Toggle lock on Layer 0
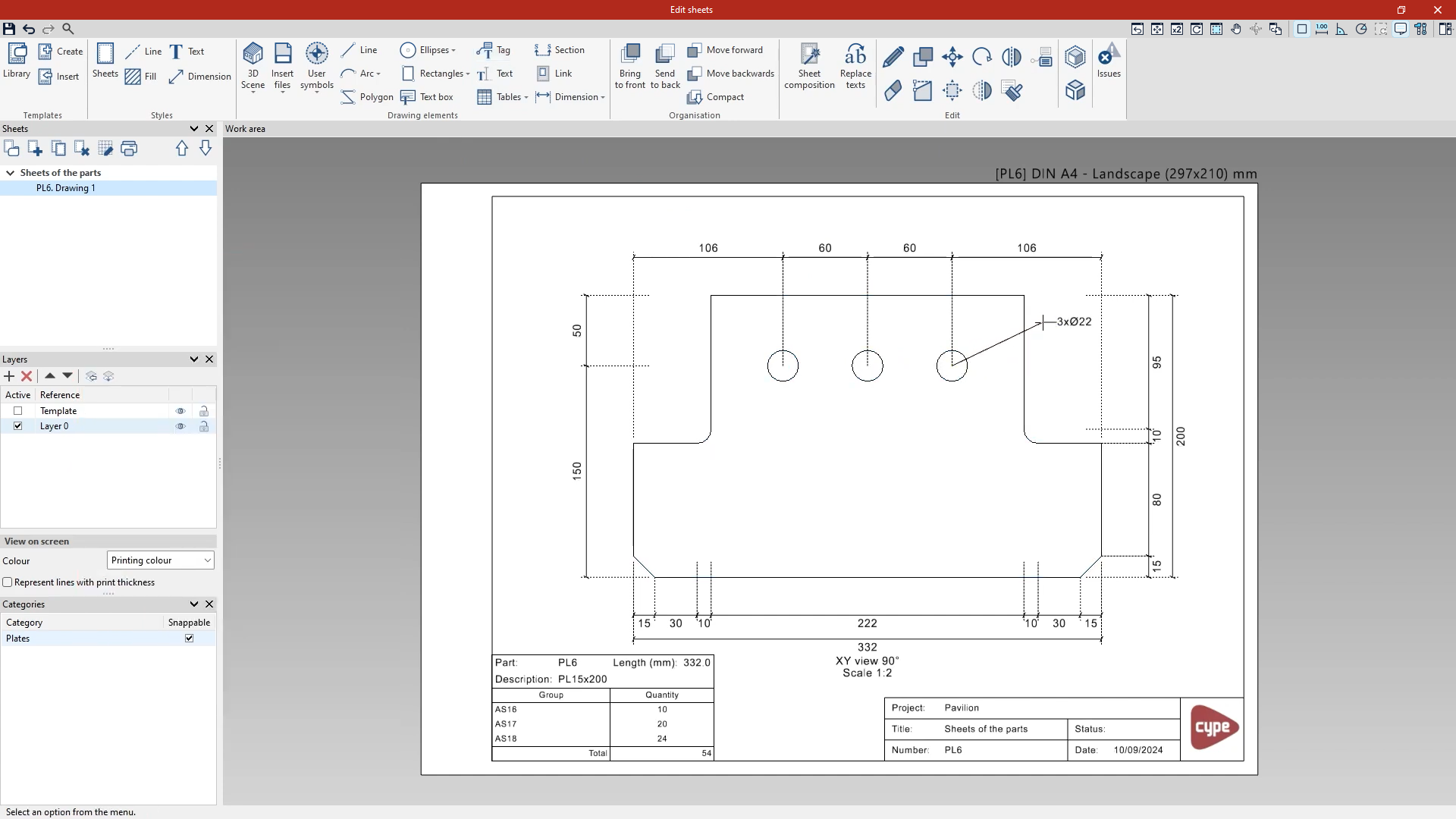This screenshot has height=819, width=1456. click(x=204, y=426)
